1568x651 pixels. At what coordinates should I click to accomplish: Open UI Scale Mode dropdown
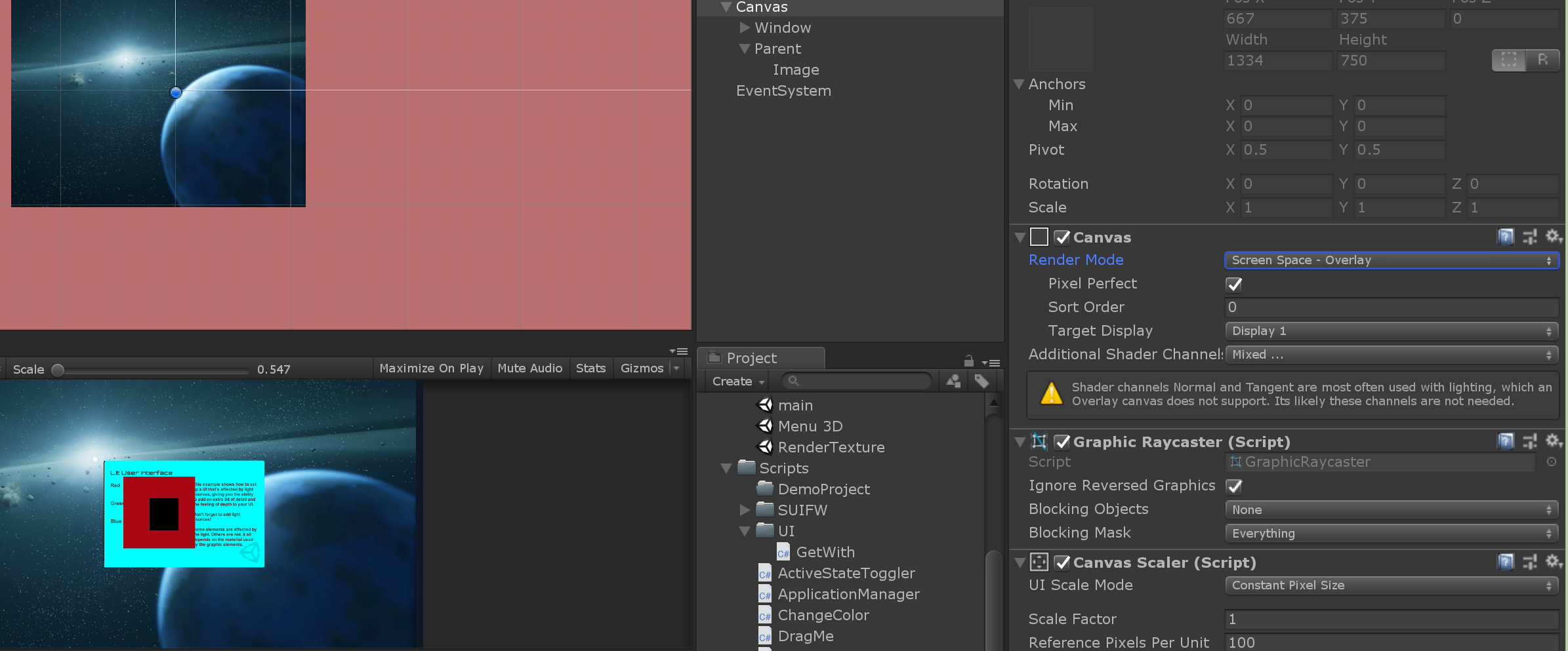tap(1392, 585)
